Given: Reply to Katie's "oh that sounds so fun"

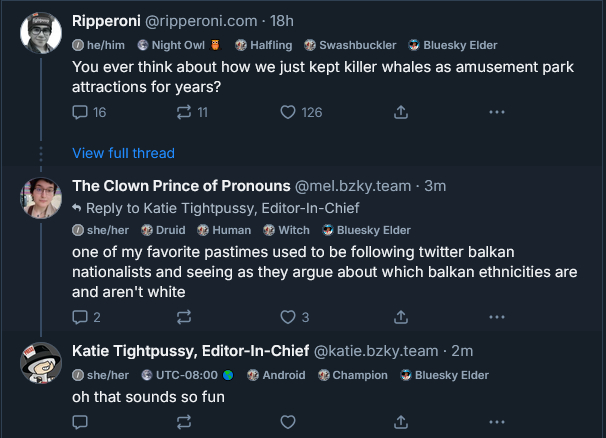Looking at the screenshot, I should (x=81, y=422).
